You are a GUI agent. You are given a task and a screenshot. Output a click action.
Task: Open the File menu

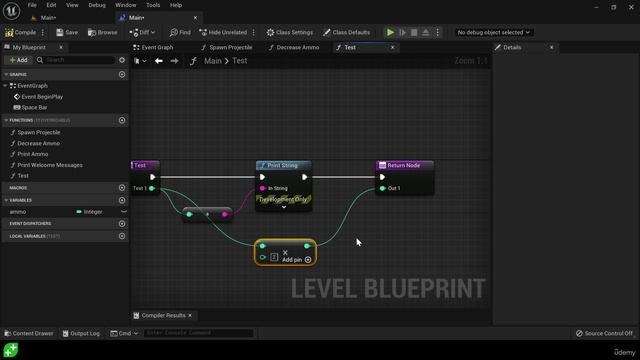click(x=32, y=5)
